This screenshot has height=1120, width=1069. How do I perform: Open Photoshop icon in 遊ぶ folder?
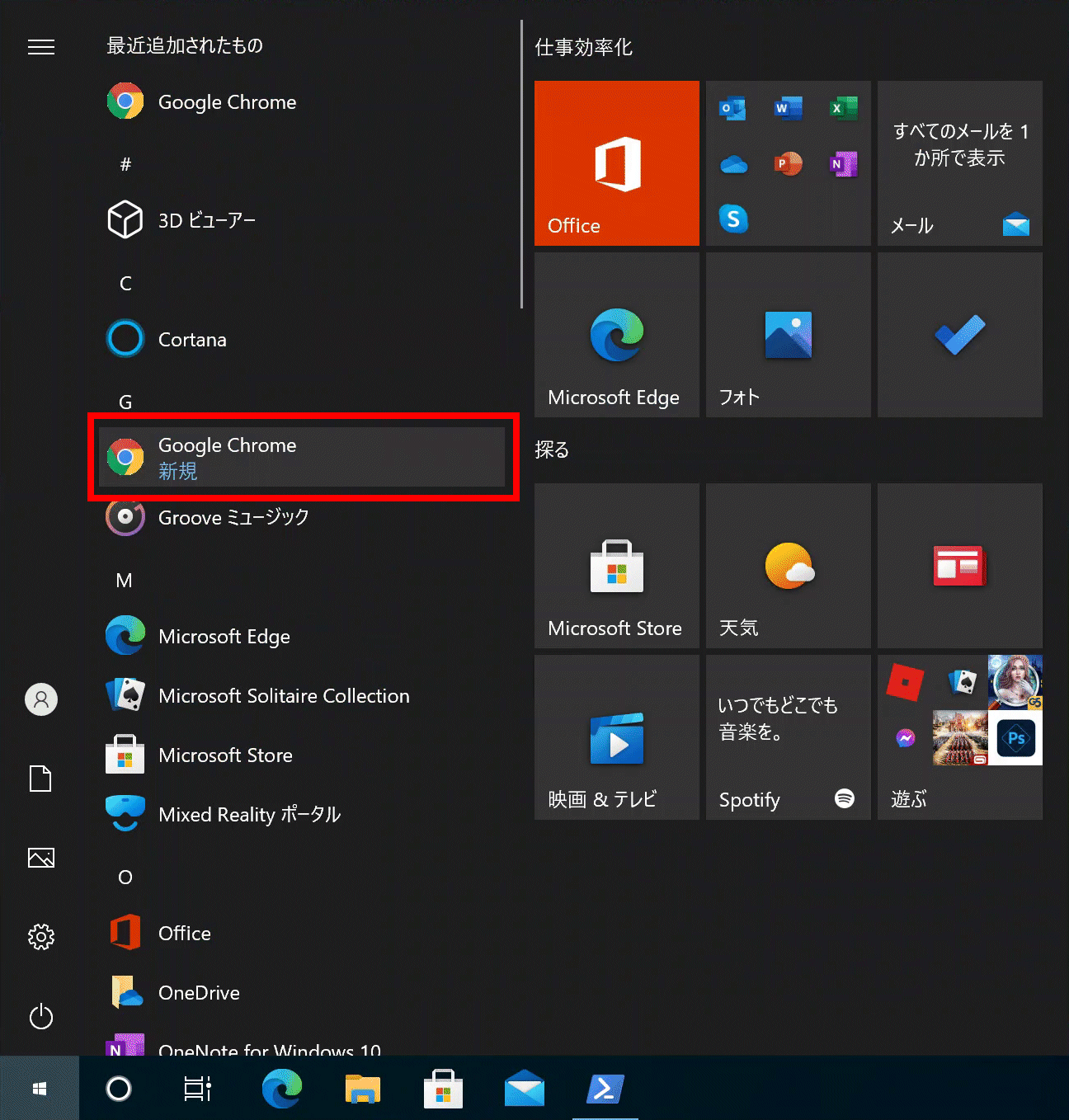tap(1015, 738)
